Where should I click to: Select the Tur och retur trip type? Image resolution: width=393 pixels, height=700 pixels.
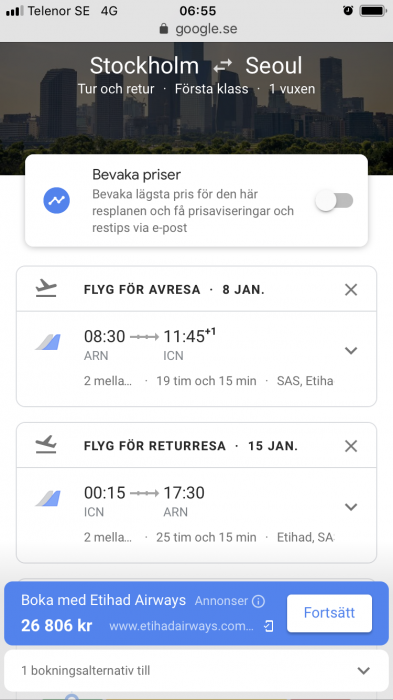tap(116, 89)
